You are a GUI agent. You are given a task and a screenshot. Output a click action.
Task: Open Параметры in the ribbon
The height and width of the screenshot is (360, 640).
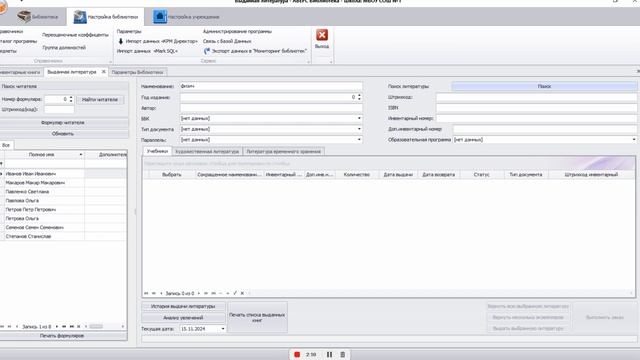(x=129, y=31)
